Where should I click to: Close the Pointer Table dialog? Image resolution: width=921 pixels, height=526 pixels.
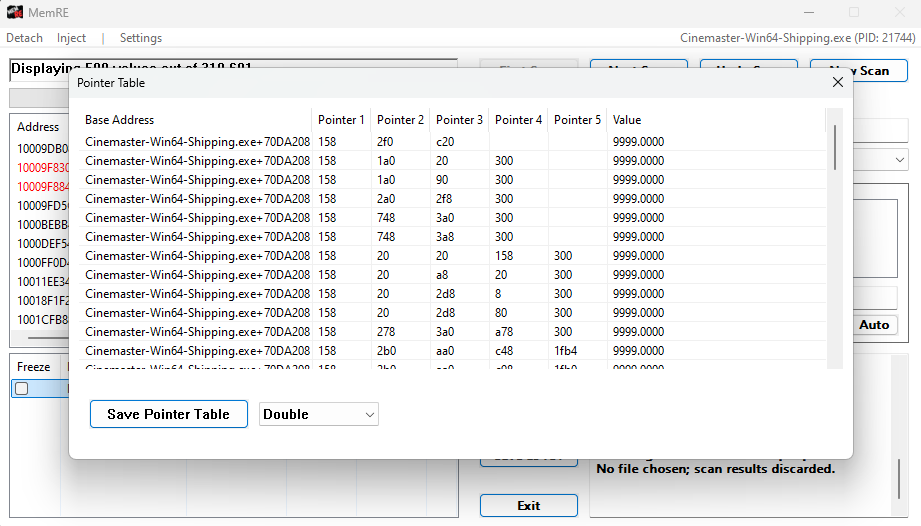837,82
